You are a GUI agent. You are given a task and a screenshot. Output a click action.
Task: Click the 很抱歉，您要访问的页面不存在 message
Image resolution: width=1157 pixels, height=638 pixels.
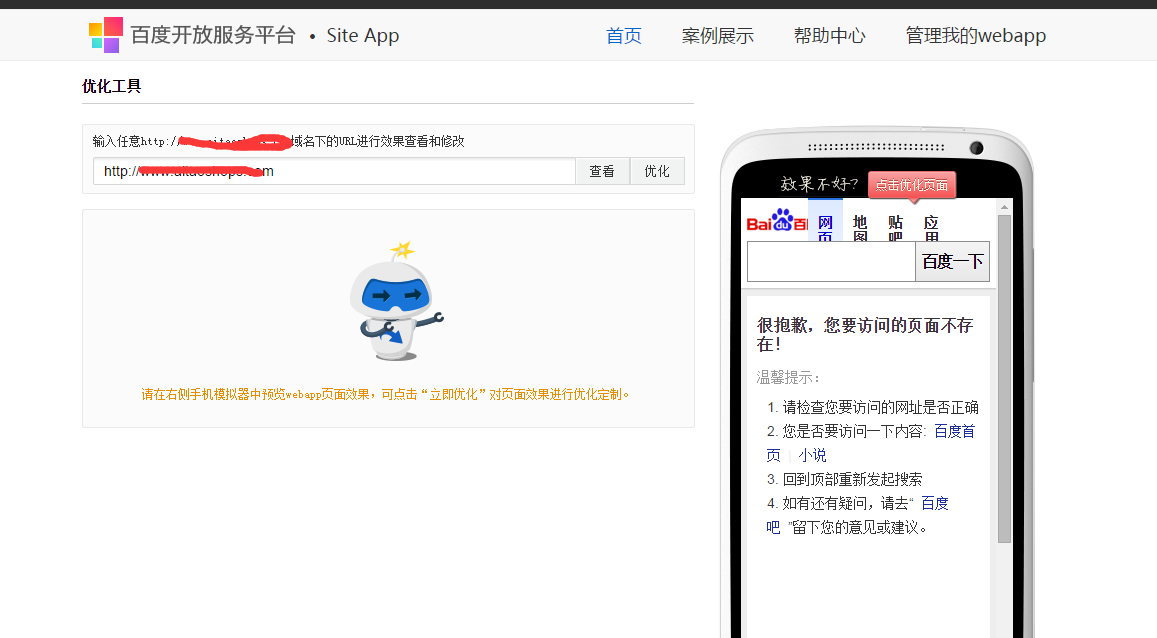[865, 334]
